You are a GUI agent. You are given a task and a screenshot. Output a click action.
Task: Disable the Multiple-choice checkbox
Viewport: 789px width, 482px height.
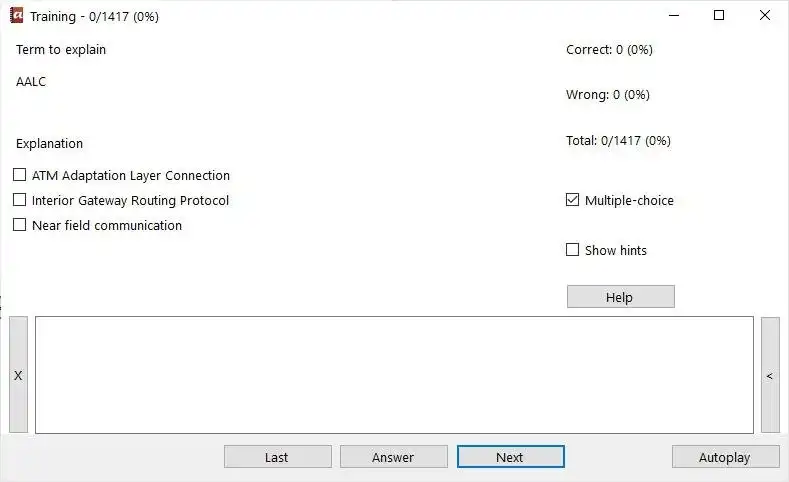(573, 201)
